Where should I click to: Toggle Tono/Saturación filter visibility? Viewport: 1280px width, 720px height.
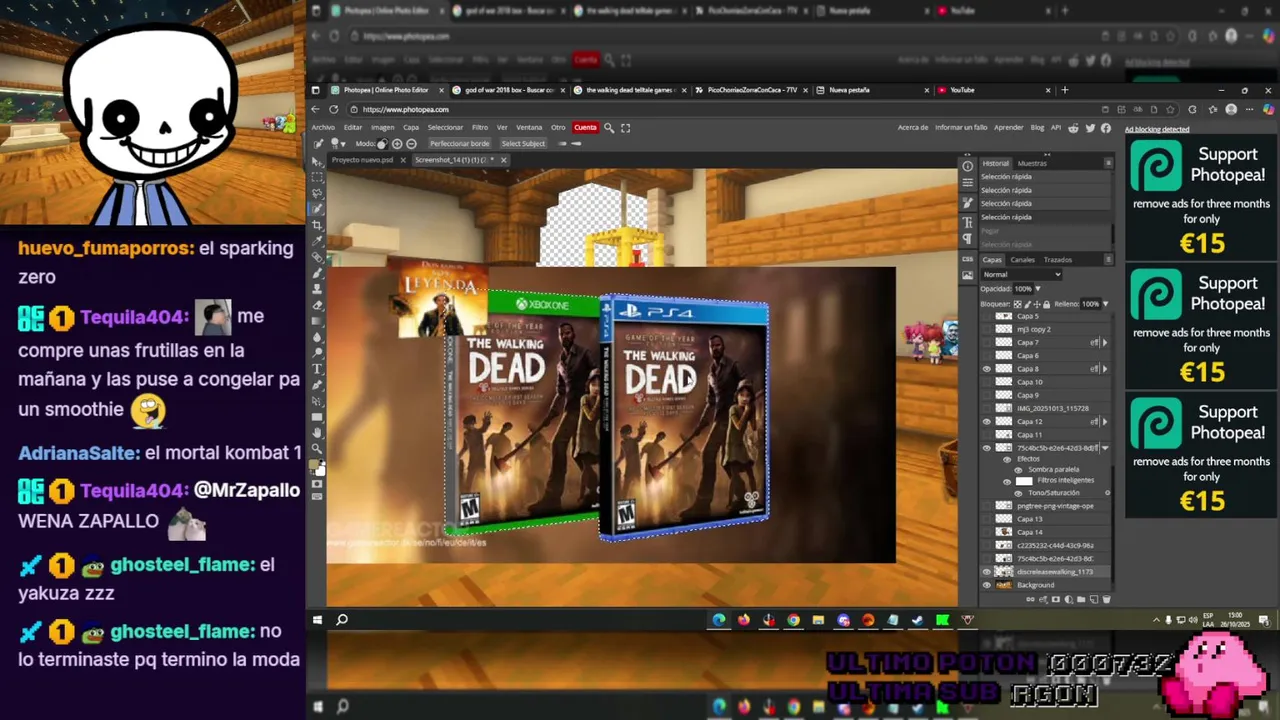point(1018,493)
